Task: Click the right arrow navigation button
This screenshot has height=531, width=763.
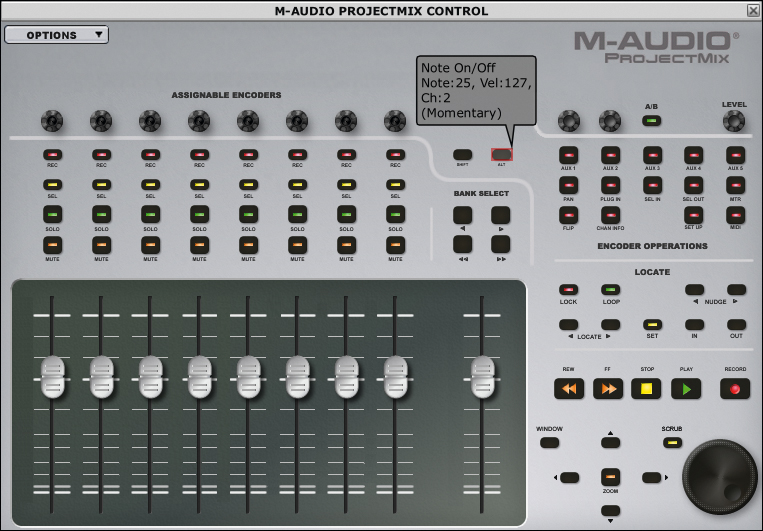Action: [x=652, y=477]
